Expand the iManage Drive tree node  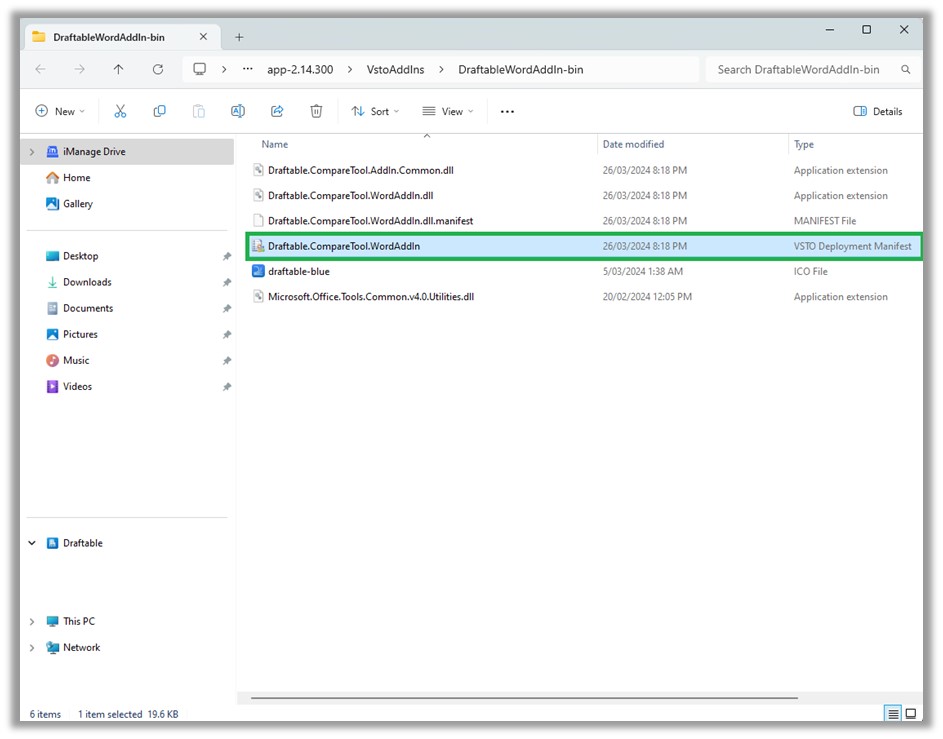[32, 152]
